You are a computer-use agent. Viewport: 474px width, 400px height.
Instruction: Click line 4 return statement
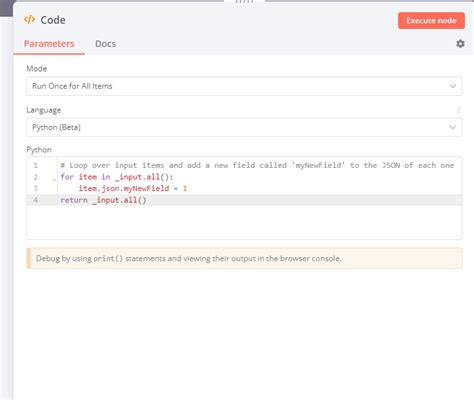click(x=103, y=200)
